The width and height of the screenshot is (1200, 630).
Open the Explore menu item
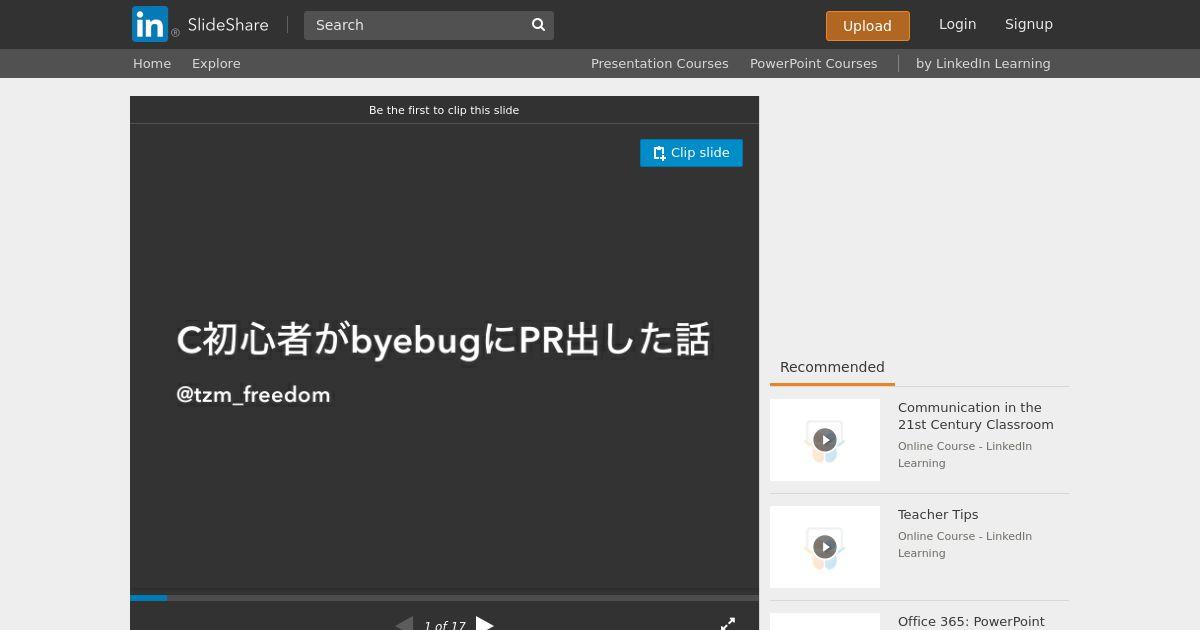pyautogui.click(x=216, y=63)
